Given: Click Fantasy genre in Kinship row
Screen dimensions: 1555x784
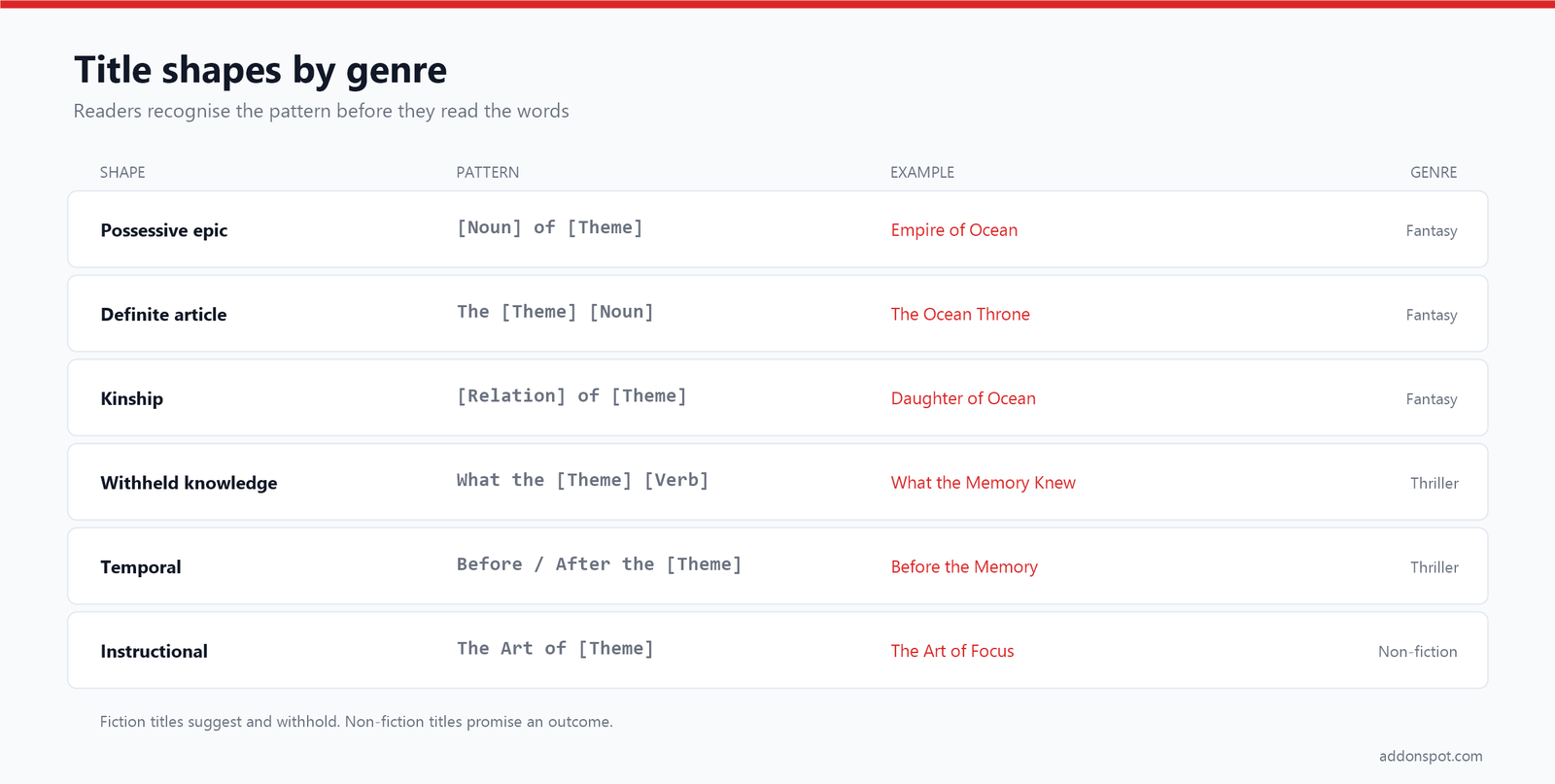Looking at the screenshot, I should click(1432, 399).
